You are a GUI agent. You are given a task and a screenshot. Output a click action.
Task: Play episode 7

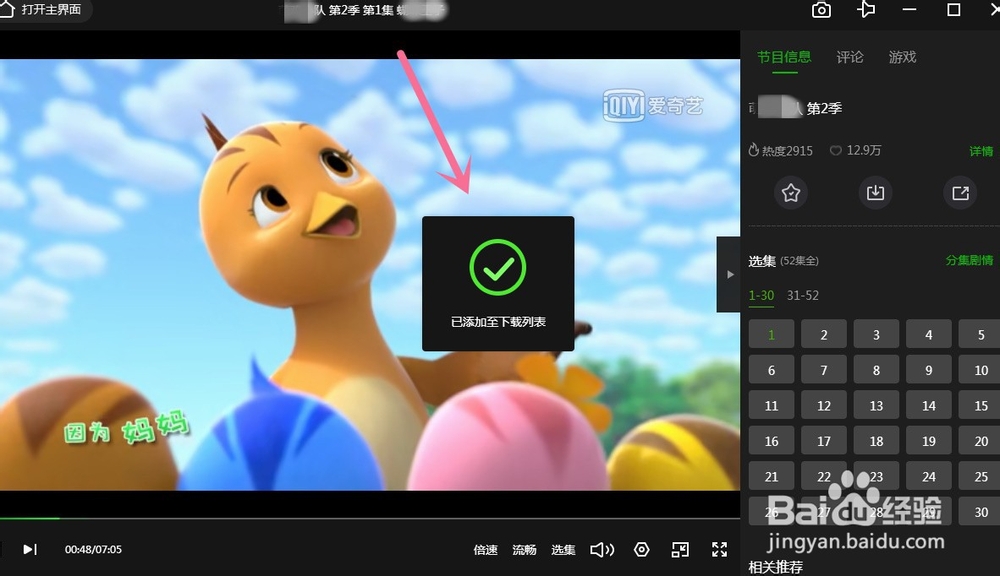pos(824,370)
